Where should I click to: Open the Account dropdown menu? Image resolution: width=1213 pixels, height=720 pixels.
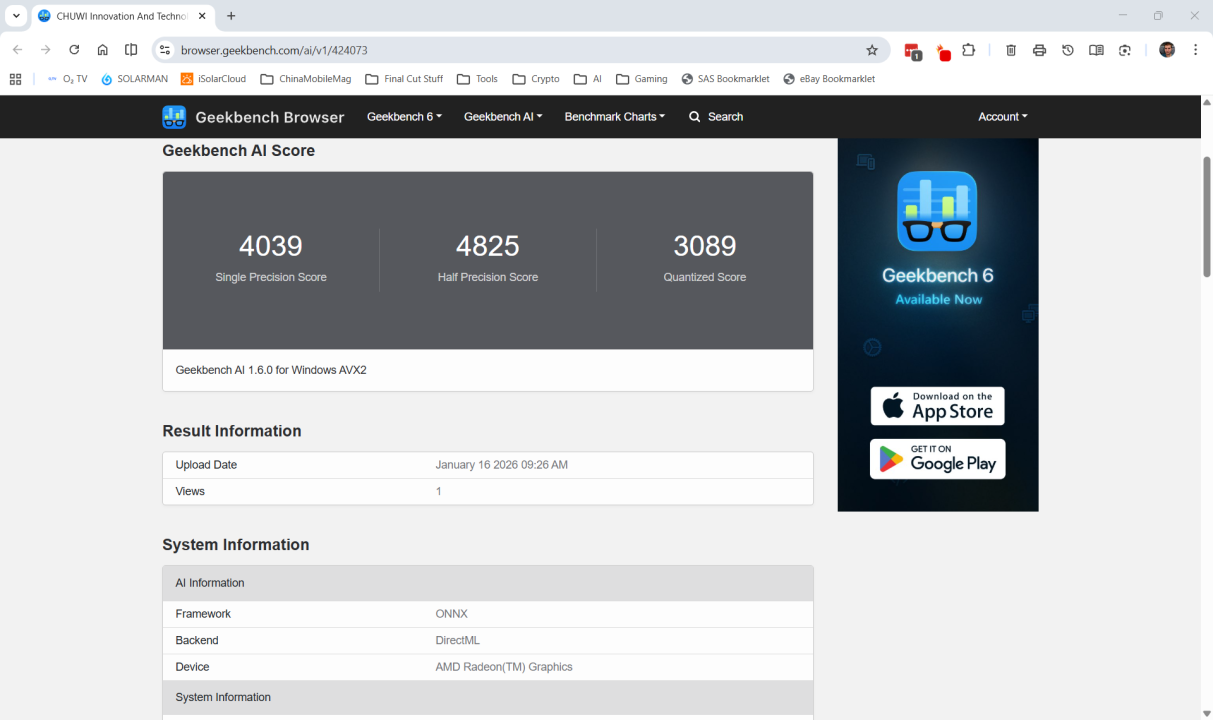pos(1002,117)
